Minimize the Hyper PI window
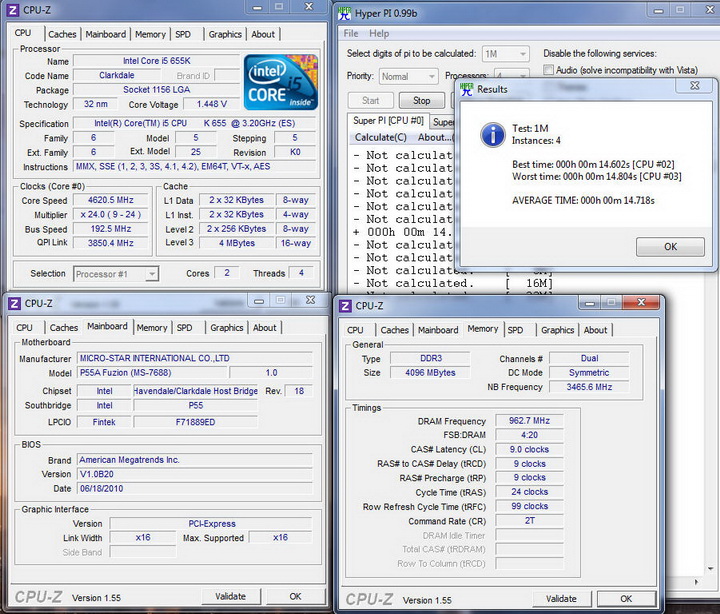This screenshot has width=720, height=614. (x=658, y=10)
